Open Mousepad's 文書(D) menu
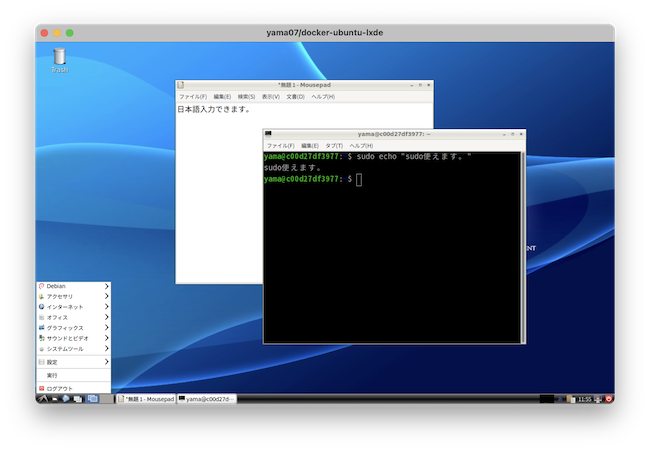Screen dimensions: 650x451 click(296, 97)
